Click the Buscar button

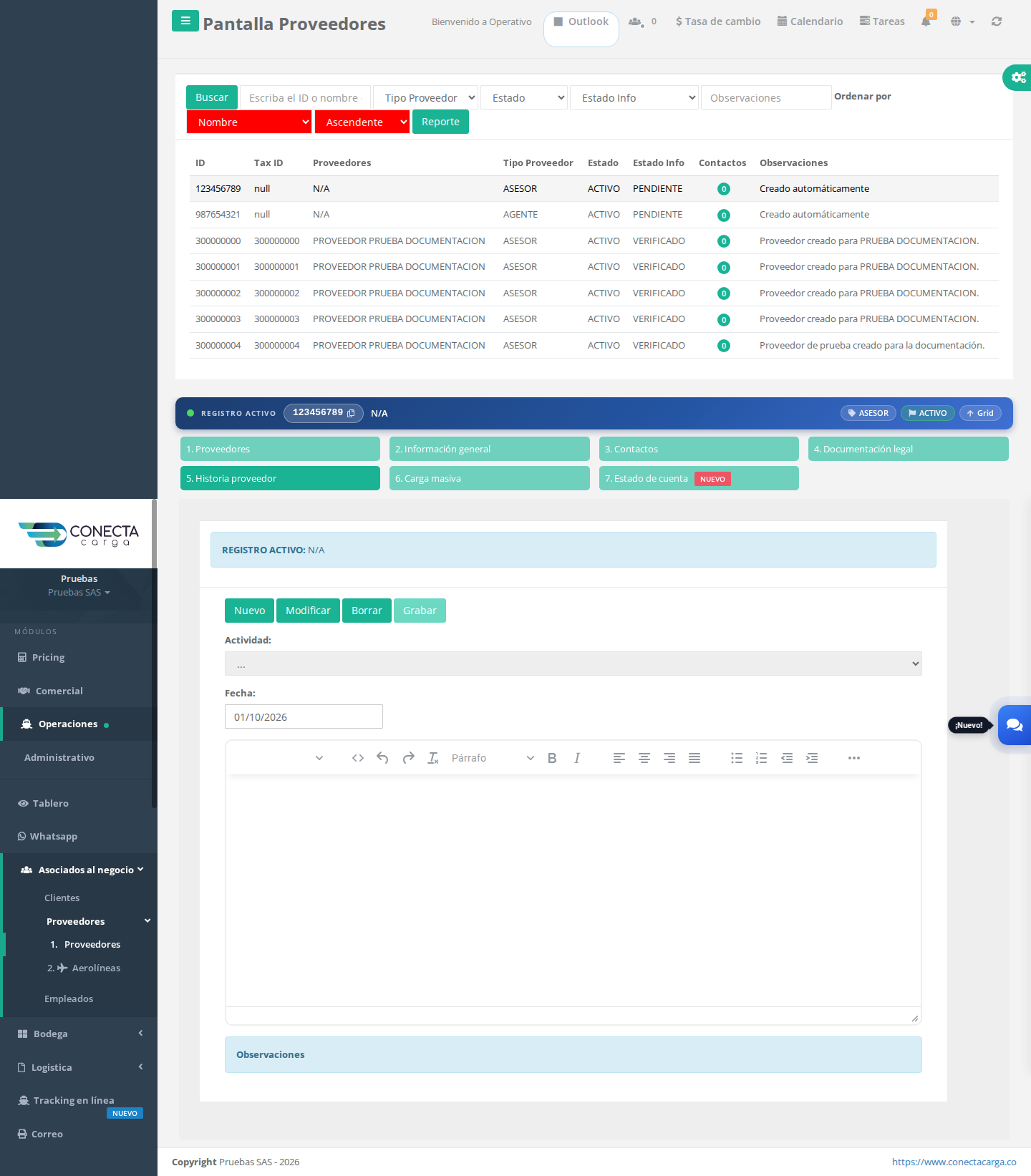[x=212, y=97]
